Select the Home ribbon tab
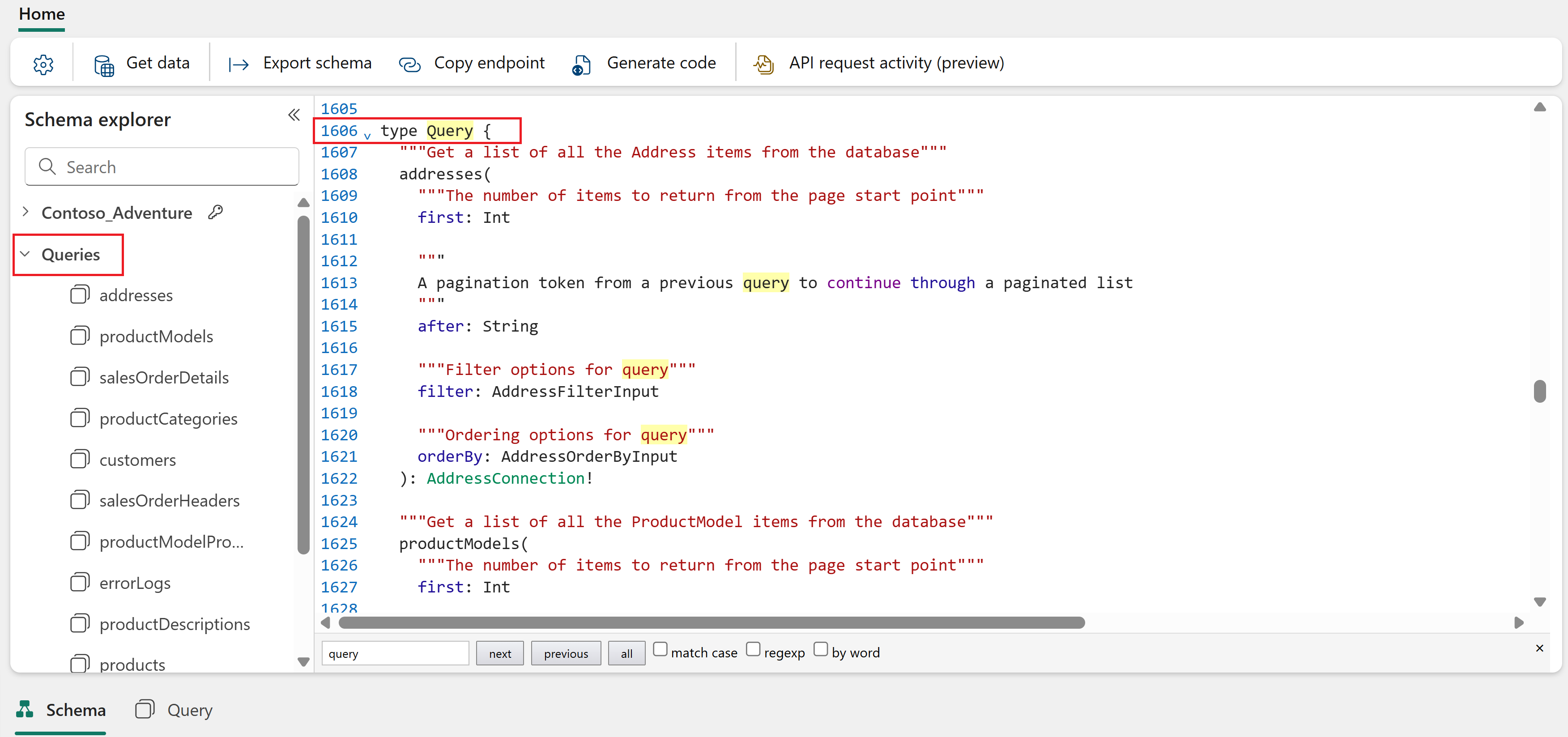The height and width of the screenshot is (737, 1568). tap(41, 14)
